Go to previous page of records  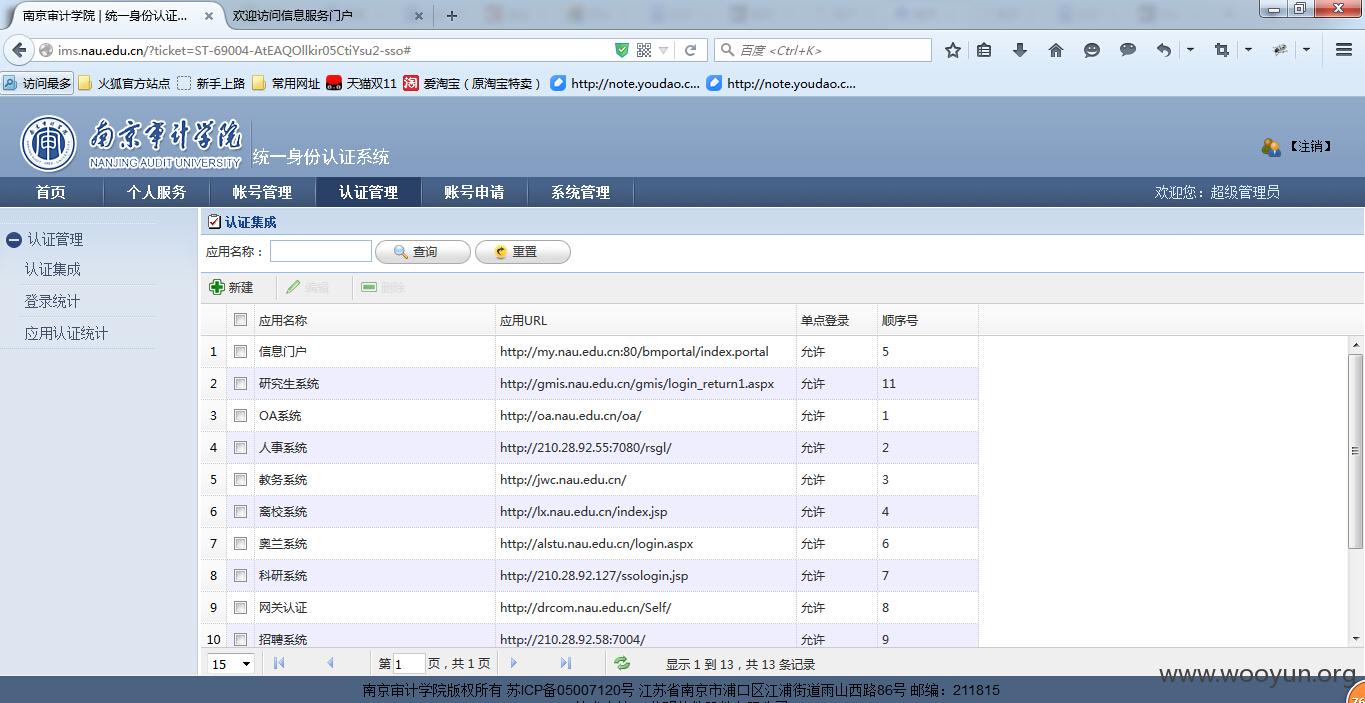[330, 663]
